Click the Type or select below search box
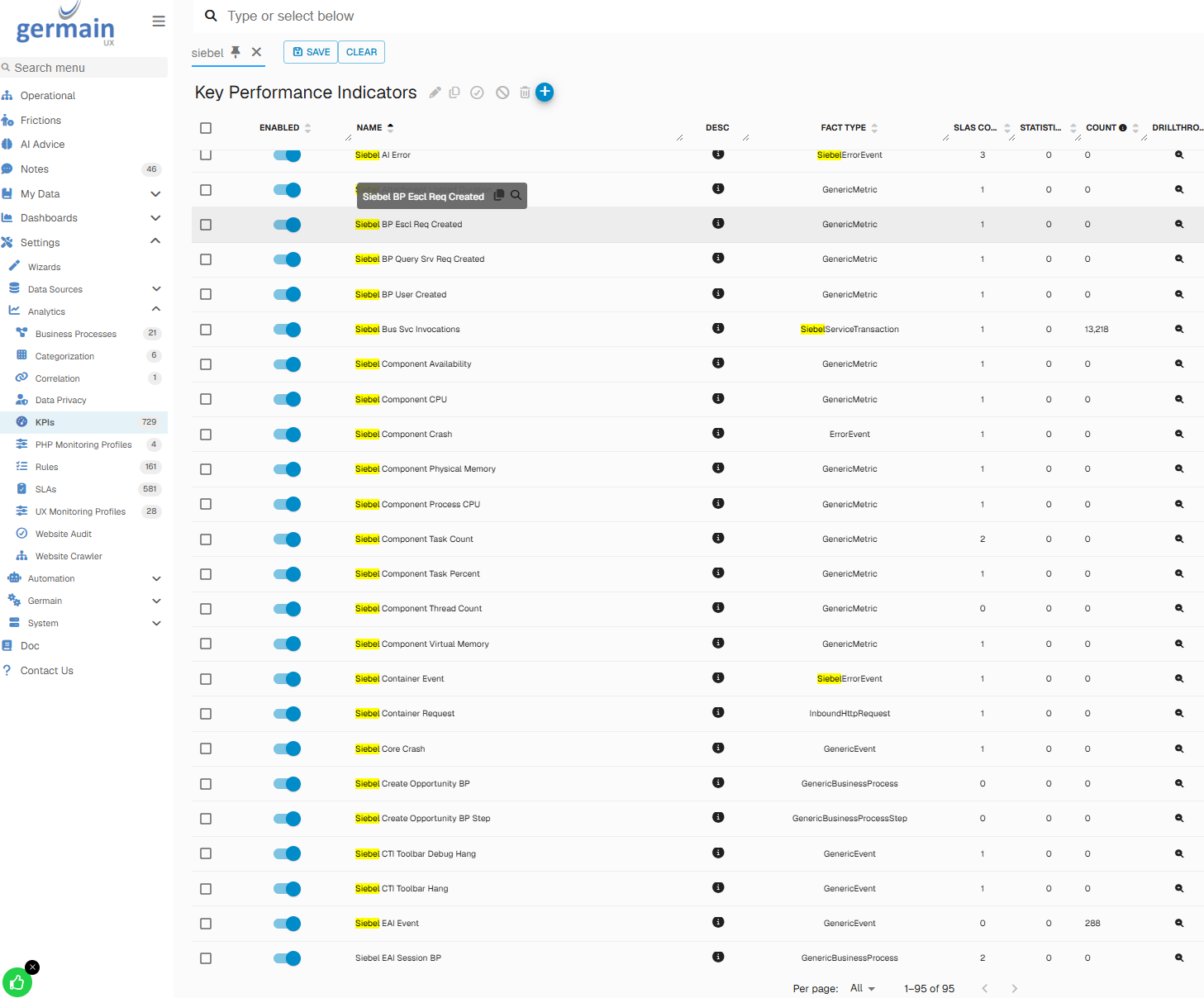This screenshot has width=1204, height=998. pos(698,17)
